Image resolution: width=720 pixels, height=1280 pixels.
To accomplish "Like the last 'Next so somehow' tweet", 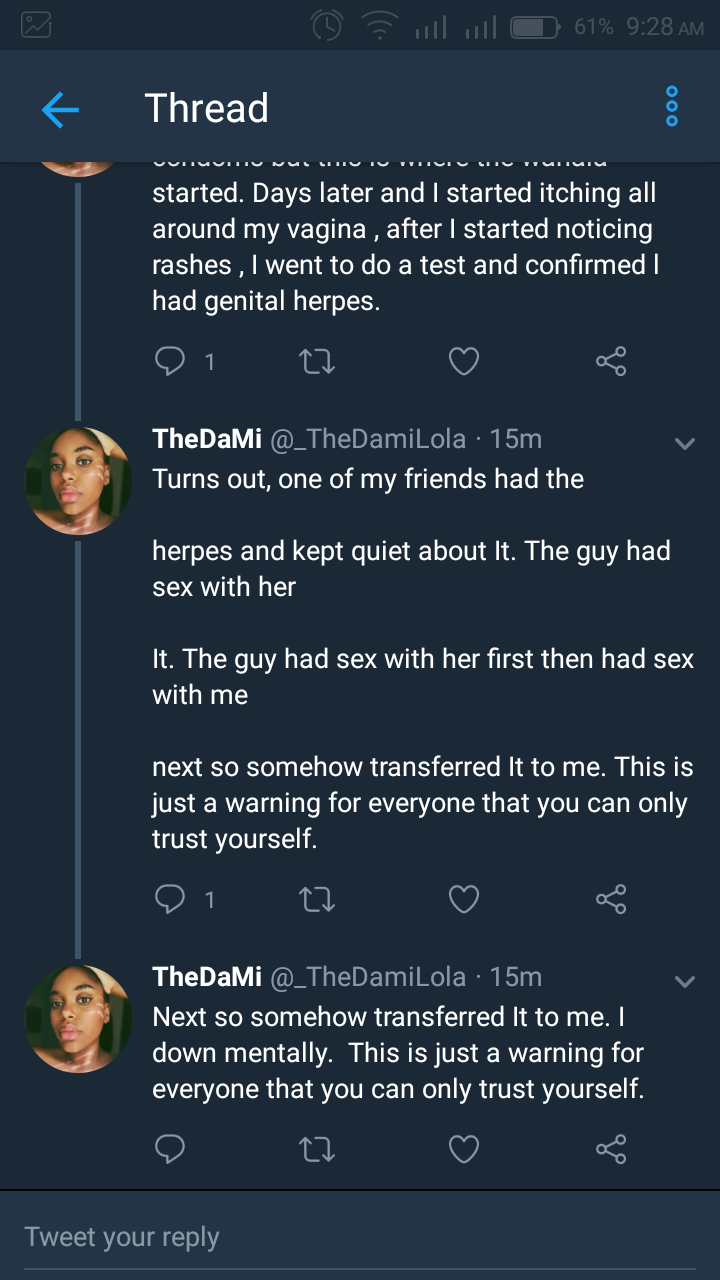I will pyautogui.click(x=464, y=1149).
